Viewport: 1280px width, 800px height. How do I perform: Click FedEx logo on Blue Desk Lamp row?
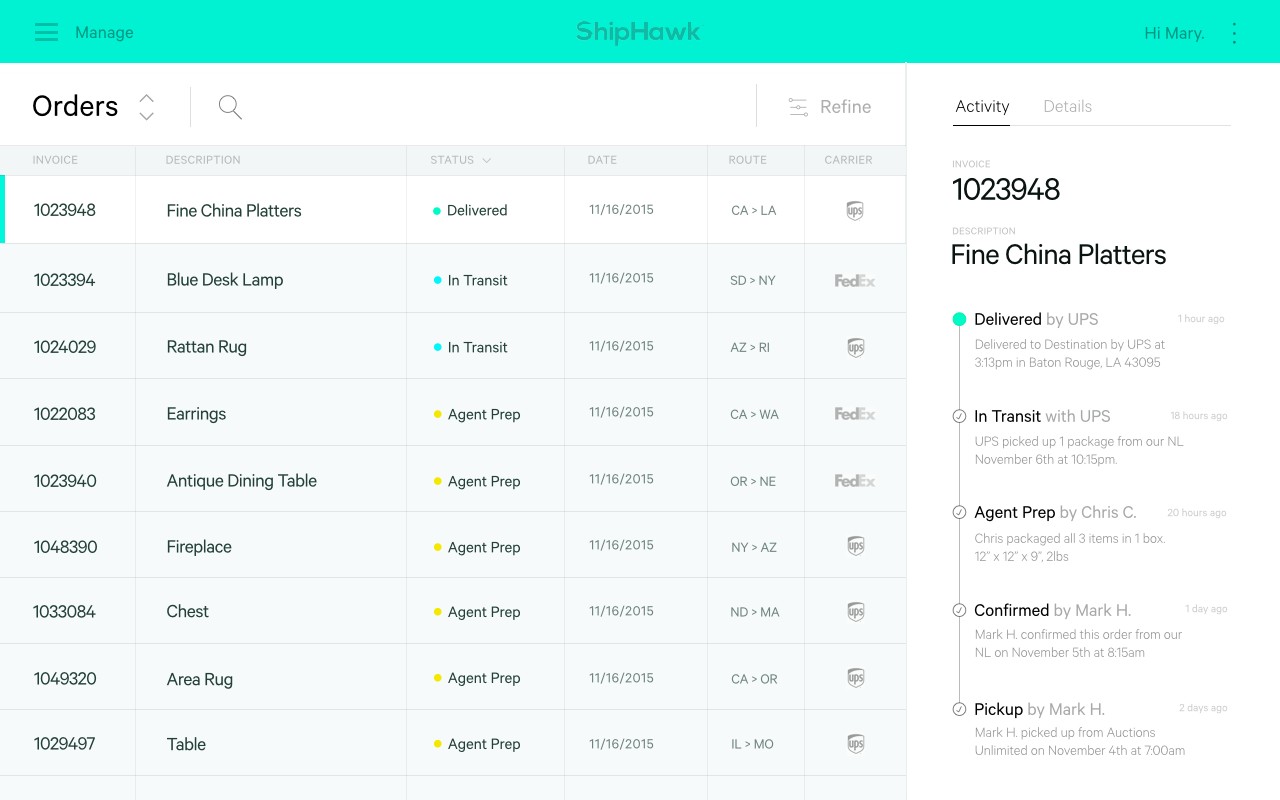pyautogui.click(x=855, y=281)
